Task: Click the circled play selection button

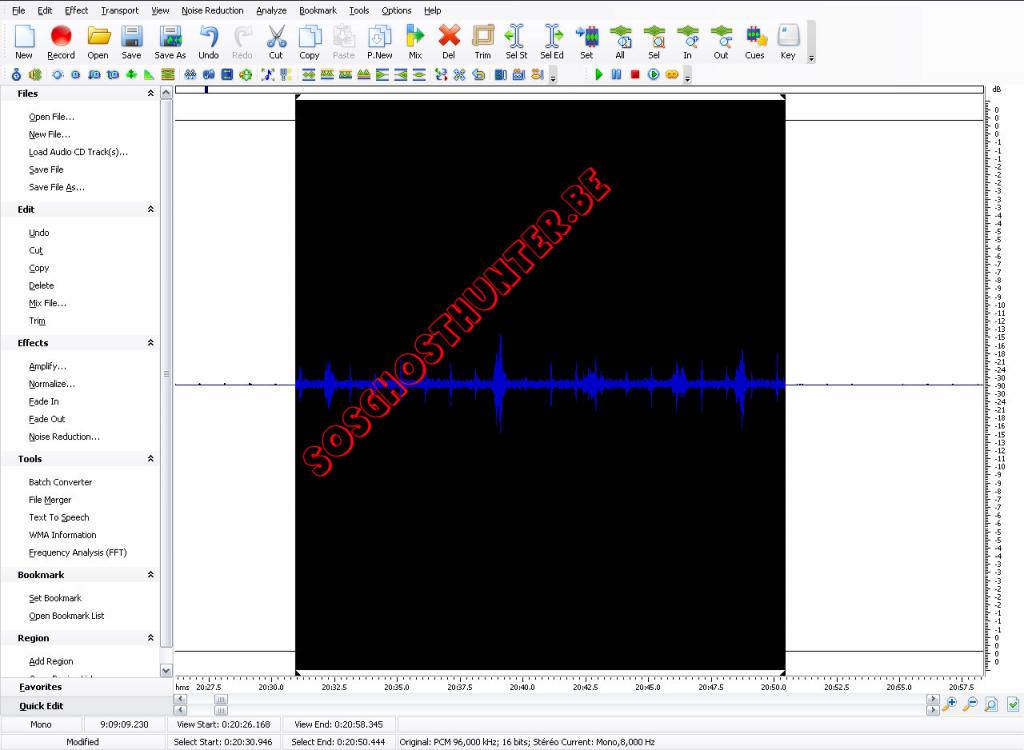Action: pyautogui.click(x=653, y=74)
